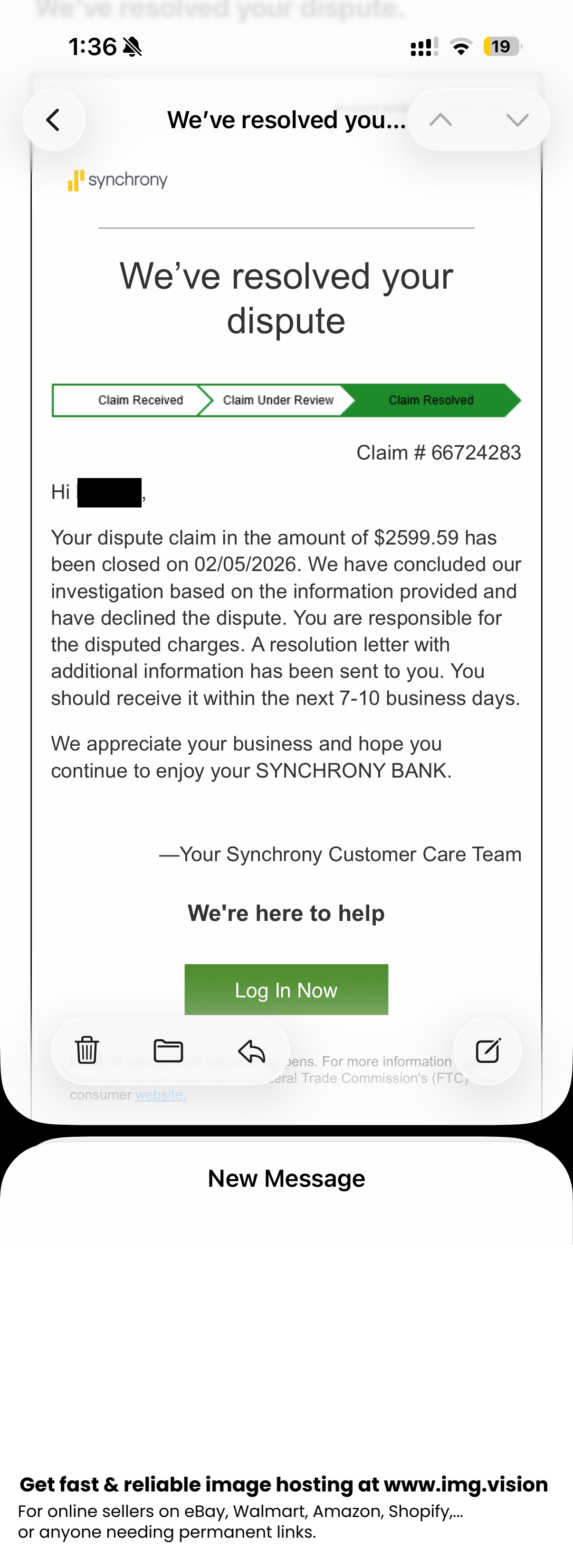Select the Claim Resolved progress step
The height and width of the screenshot is (1568, 573).
(431, 400)
